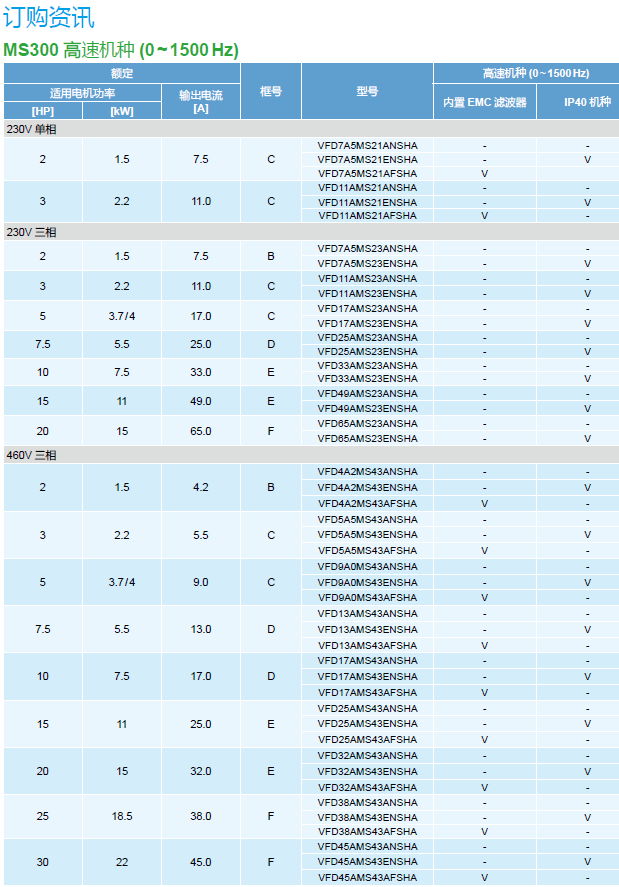Screen dimensions: 619x887
Task: Select model VFD7A5MS21ANSHA
Action: (367, 146)
